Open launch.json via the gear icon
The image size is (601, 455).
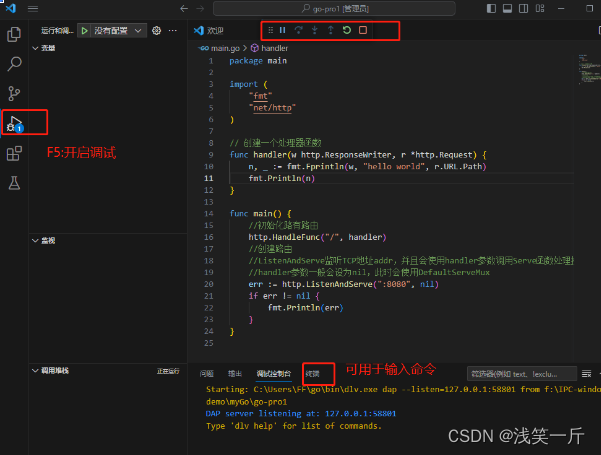coord(156,31)
